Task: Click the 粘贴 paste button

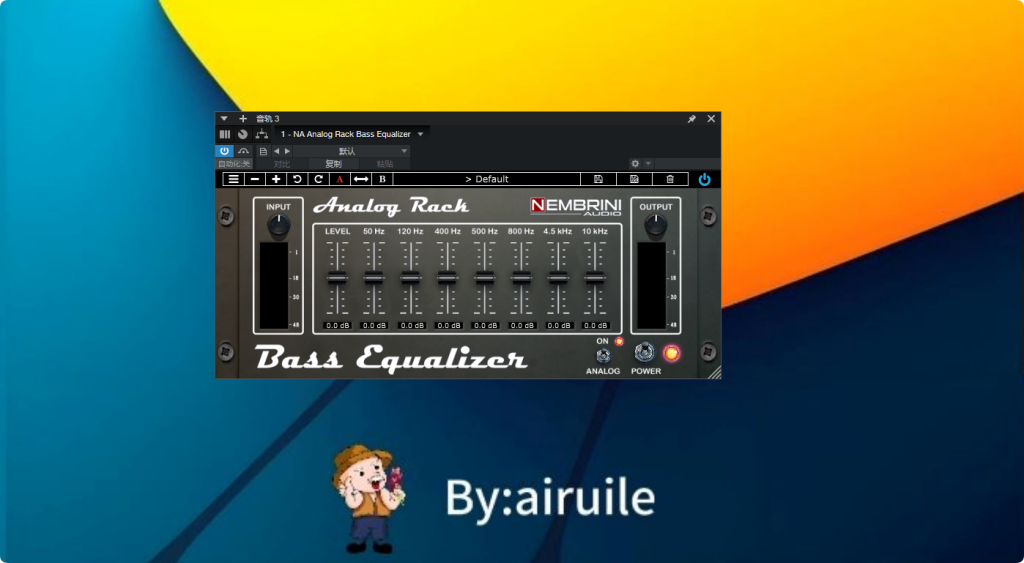Action: (385, 164)
